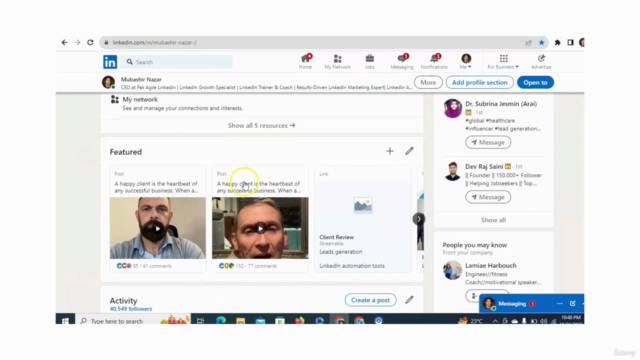Click the LinkedIn logo

coord(110,62)
